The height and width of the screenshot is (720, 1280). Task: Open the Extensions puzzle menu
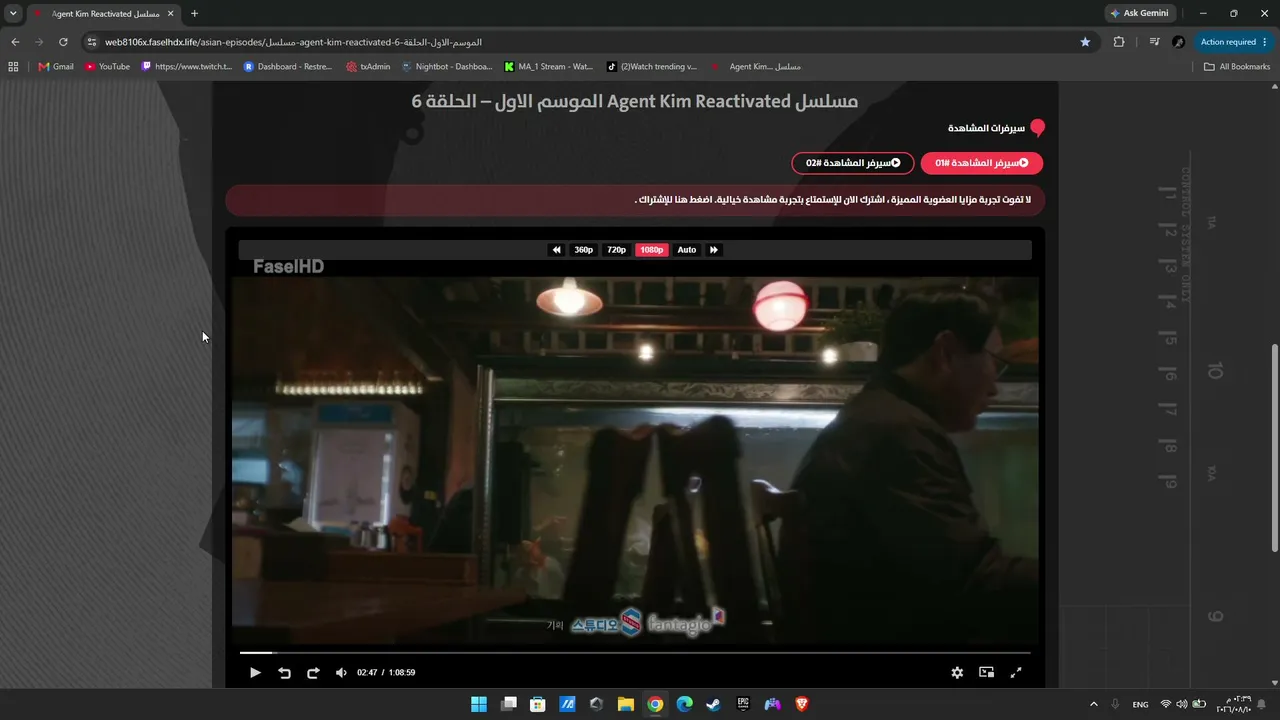pos(1119,42)
